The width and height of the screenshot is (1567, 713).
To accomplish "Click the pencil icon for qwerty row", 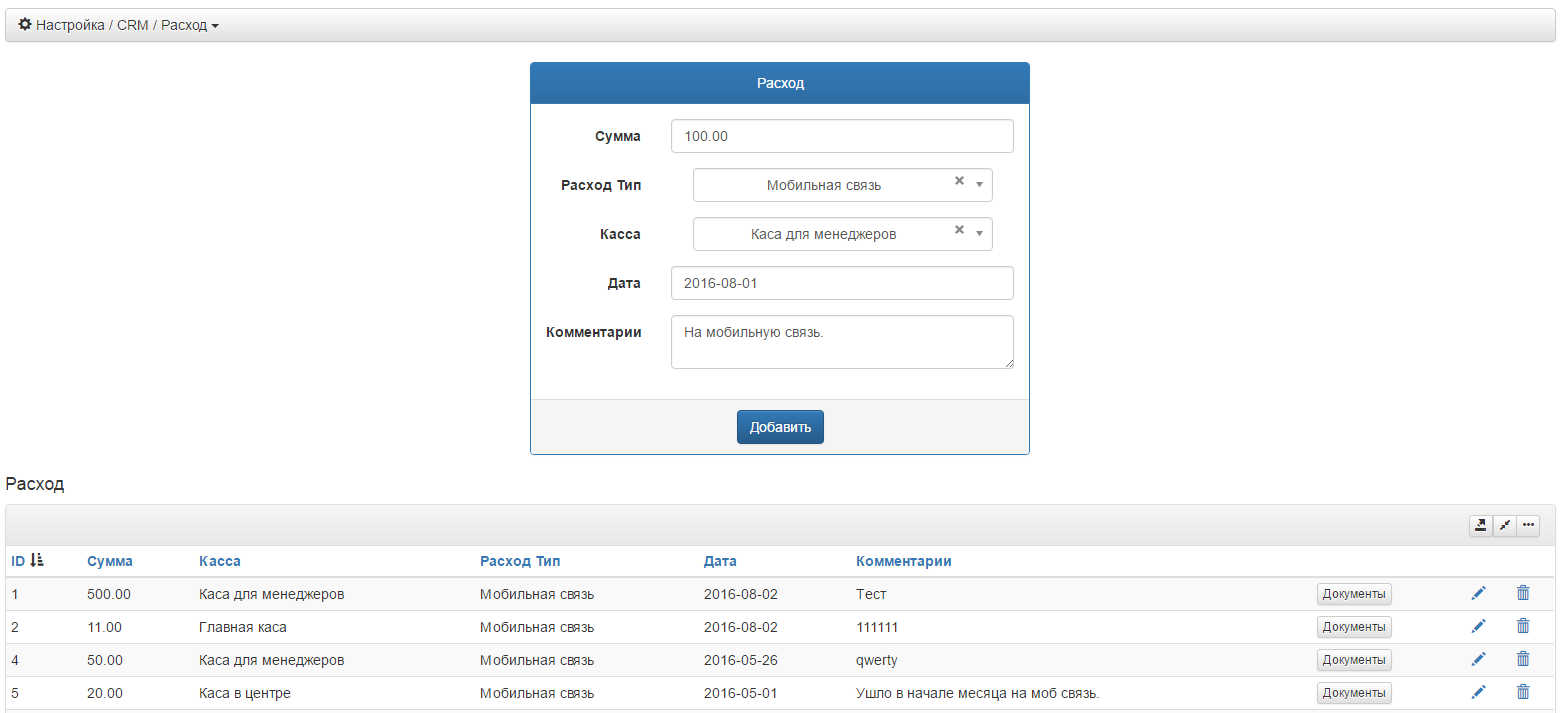I will click(1478, 660).
